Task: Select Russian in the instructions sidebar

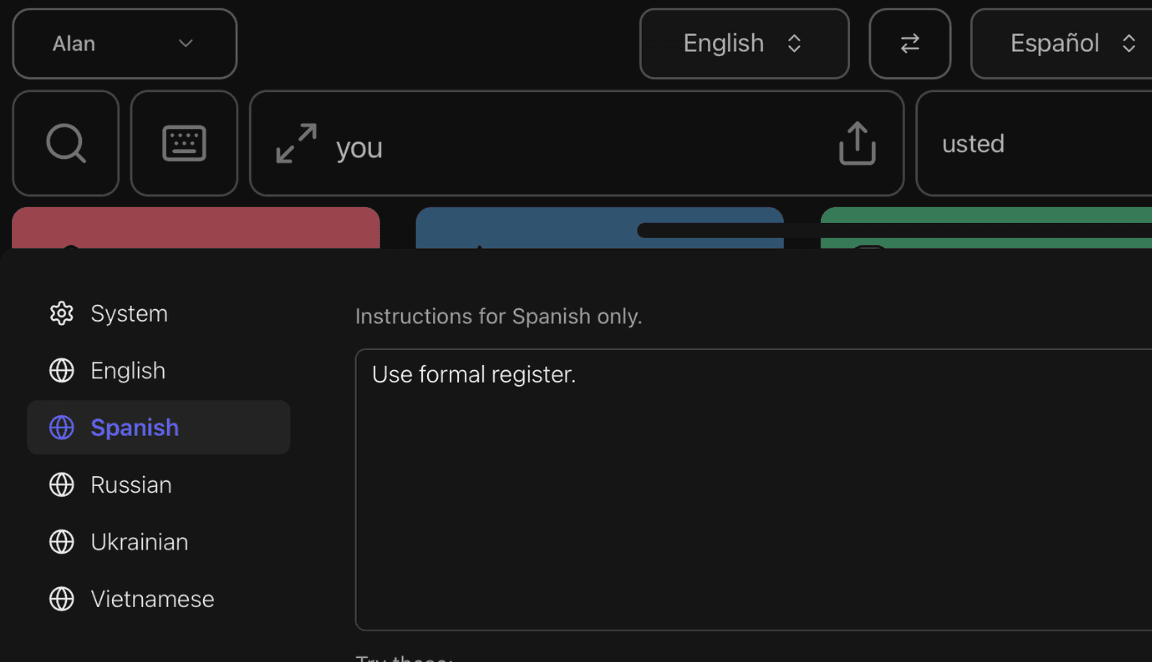Action: [x=131, y=484]
